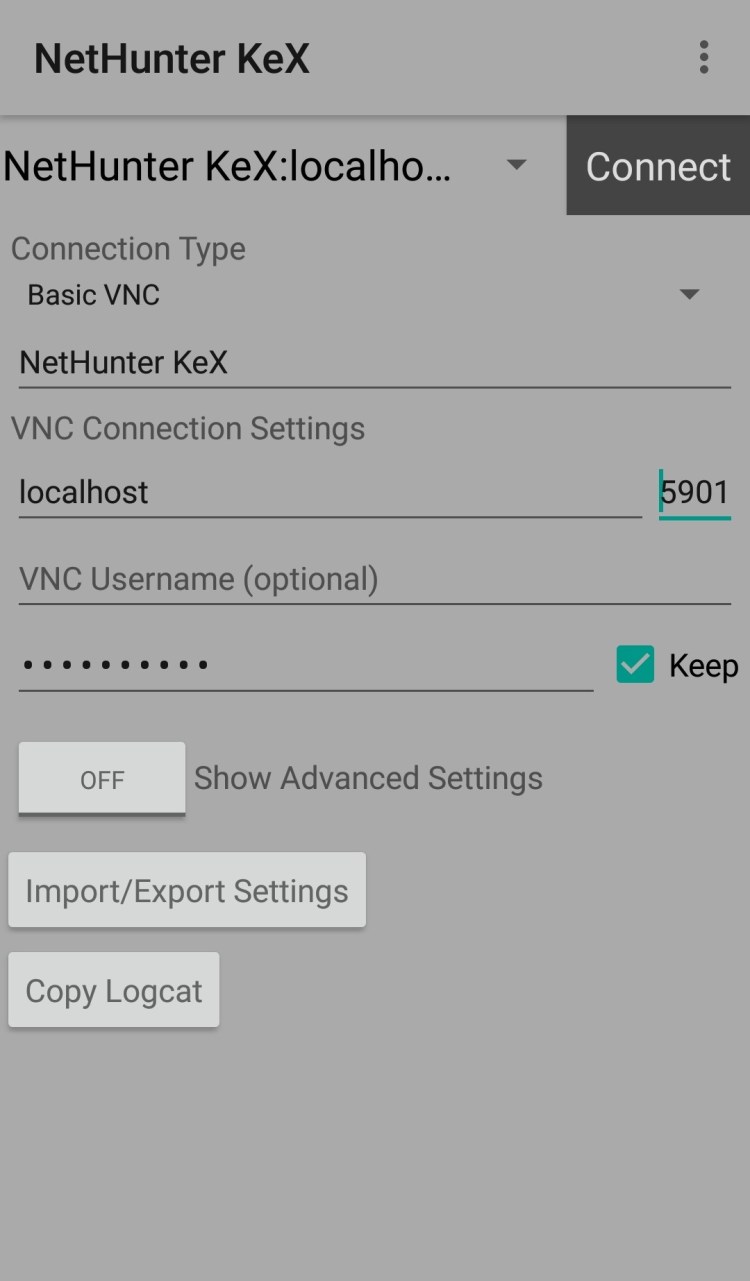Click the localhost address field
This screenshot has width=750, height=1281.
tap(329, 492)
